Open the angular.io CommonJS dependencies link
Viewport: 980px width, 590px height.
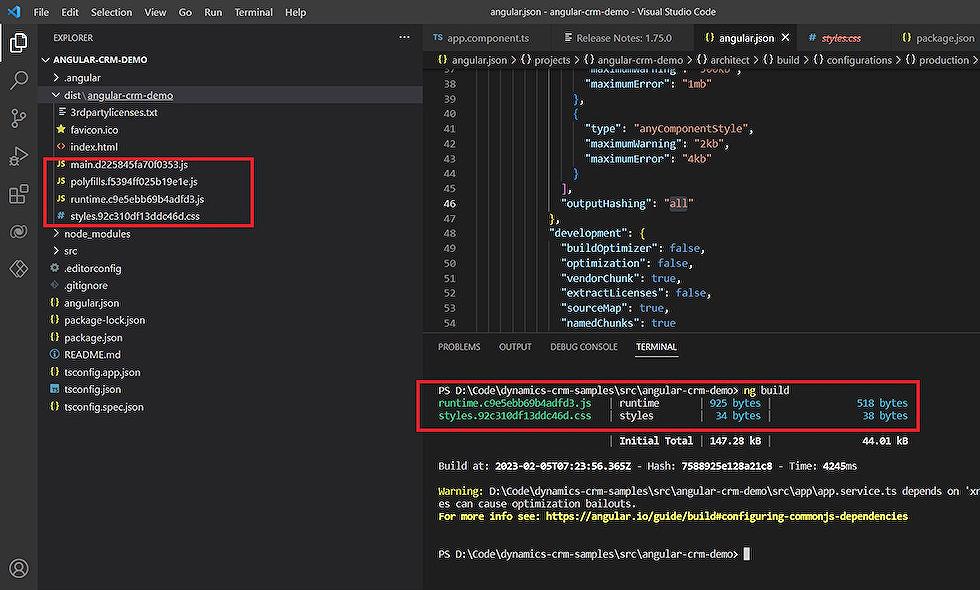726,516
